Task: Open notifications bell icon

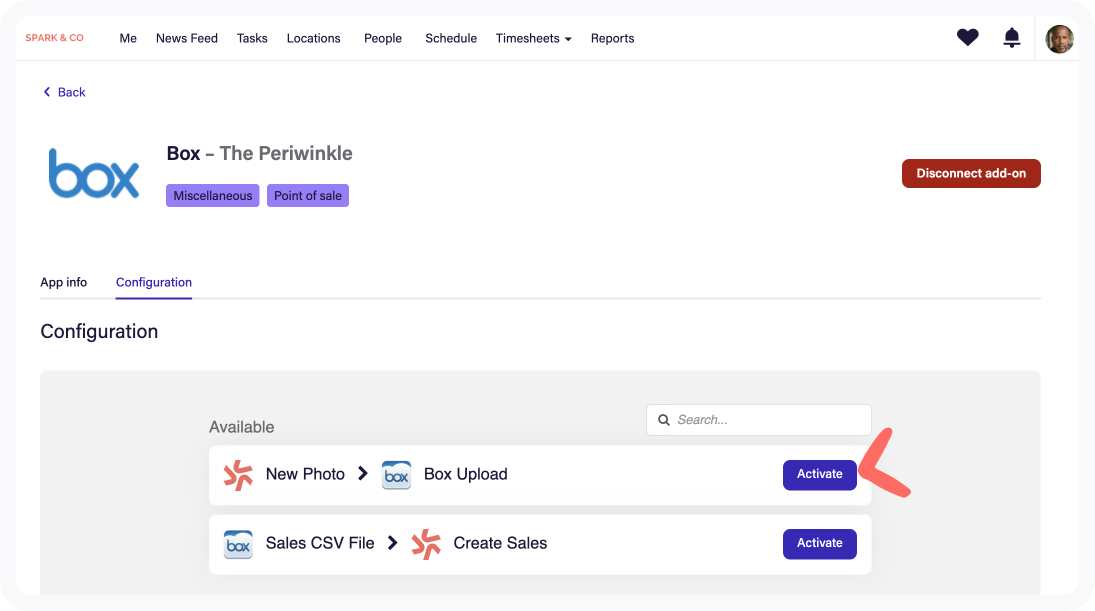Action: [x=1011, y=37]
